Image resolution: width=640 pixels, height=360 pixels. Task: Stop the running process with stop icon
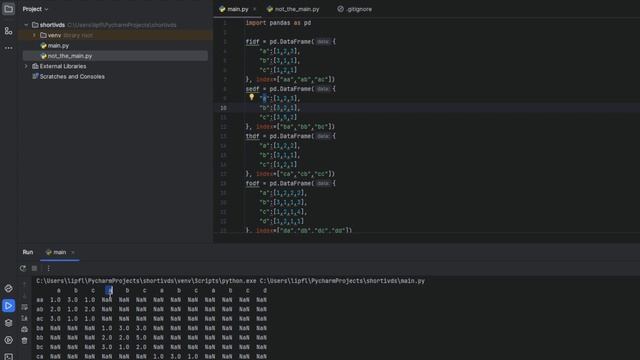click(x=35, y=268)
